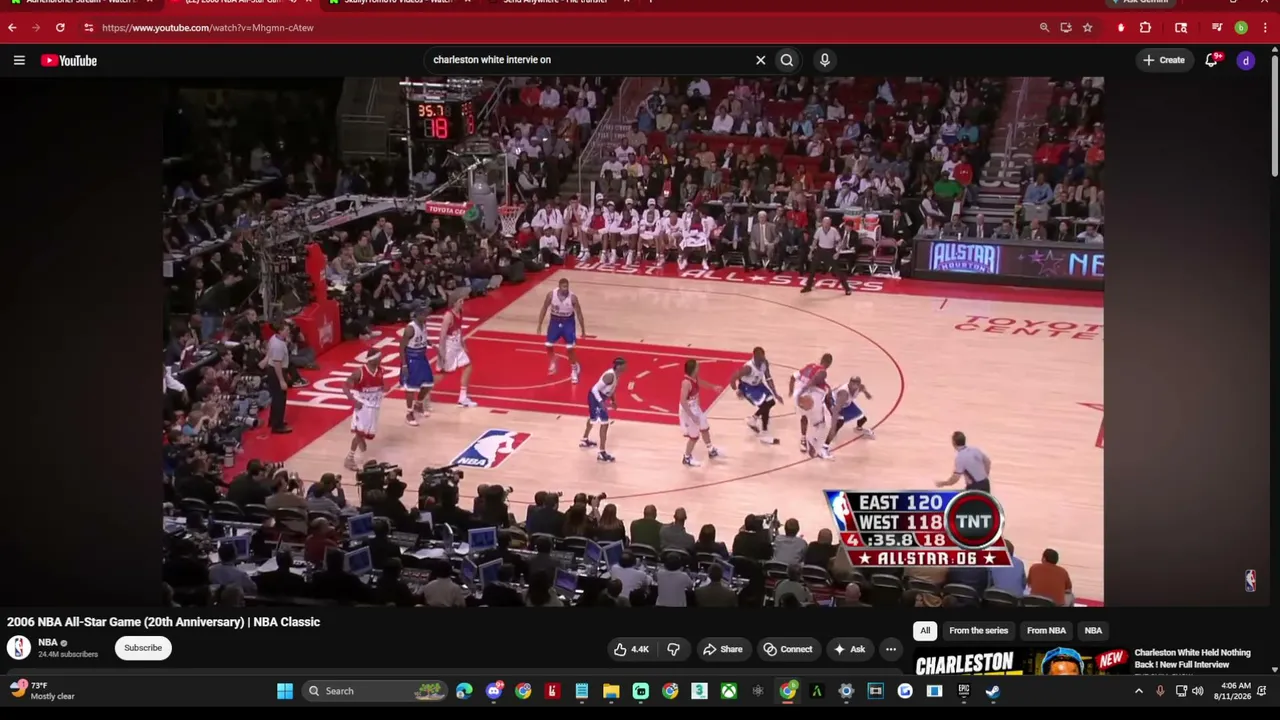
Task: Open Charleston White Held Nothing Back video title
Action: click(x=1192, y=658)
